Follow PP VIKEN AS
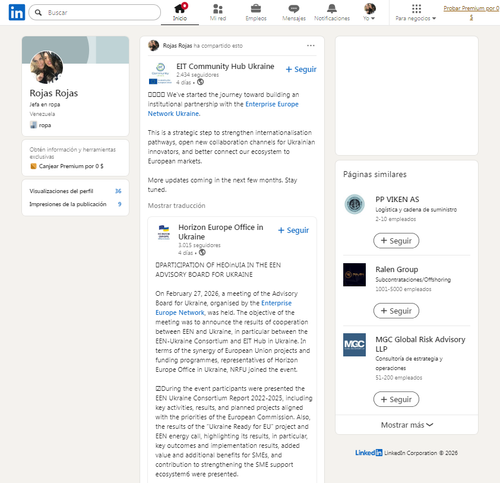Image resolution: width=500 pixels, height=483 pixels. coord(396,241)
